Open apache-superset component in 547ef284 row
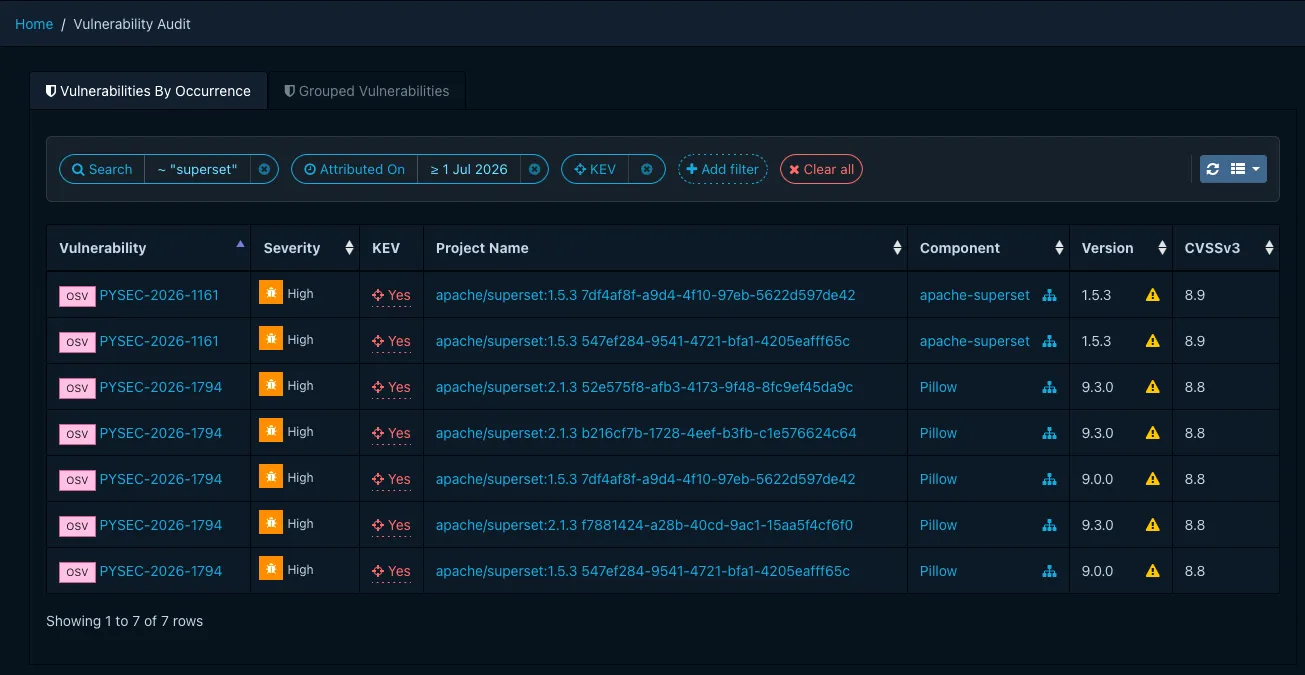 click(x=974, y=341)
